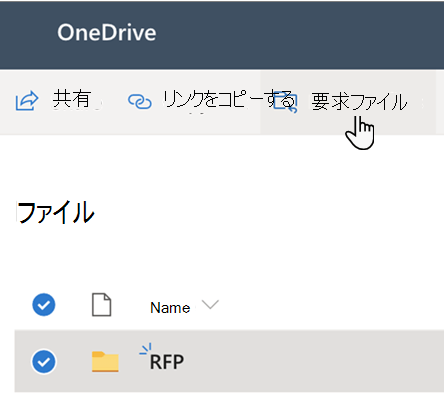Select the 要求ファイル toolbar command

pyautogui.click(x=359, y=102)
